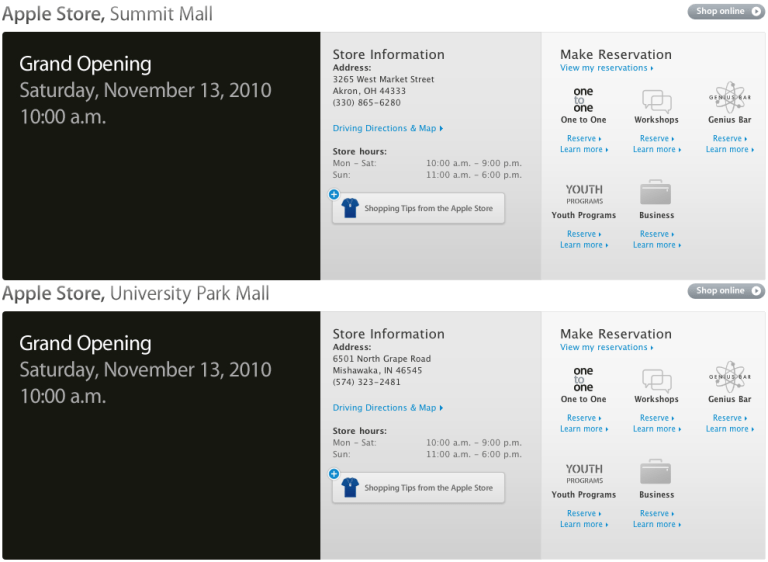View my reservations for University Park Mall
Screen dimensions: 768x562
606,347
